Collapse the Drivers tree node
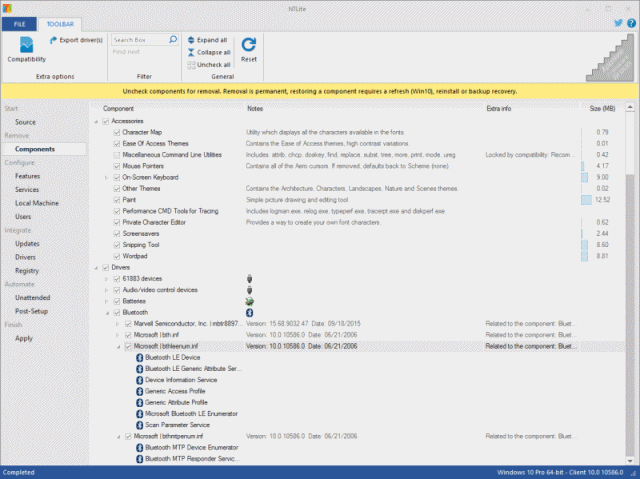The height and width of the screenshot is (479, 640). pos(96,268)
